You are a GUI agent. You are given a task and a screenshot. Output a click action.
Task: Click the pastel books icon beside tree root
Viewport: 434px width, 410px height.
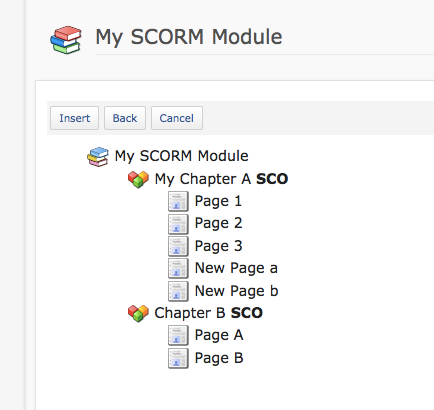(98, 157)
